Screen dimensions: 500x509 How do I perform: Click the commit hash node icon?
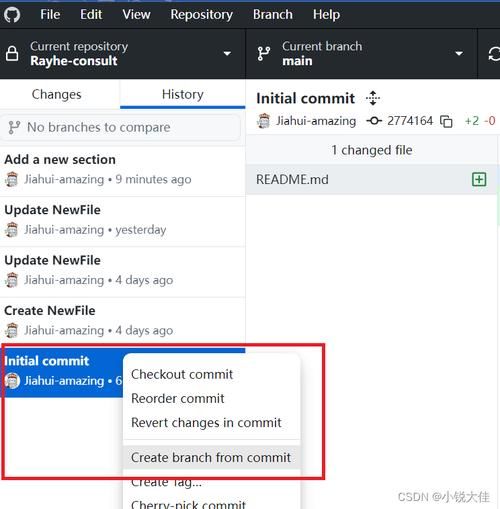[374, 121]
